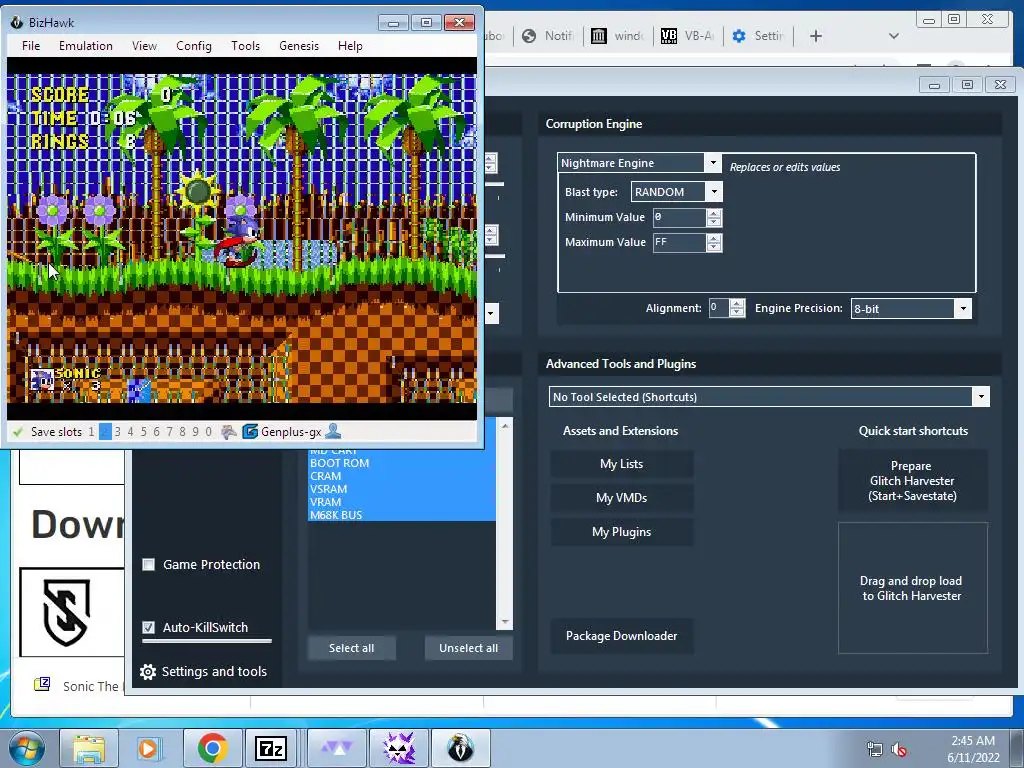Click the VB-Audio browser tab icon
The image size is (1024, 768).
669,36
